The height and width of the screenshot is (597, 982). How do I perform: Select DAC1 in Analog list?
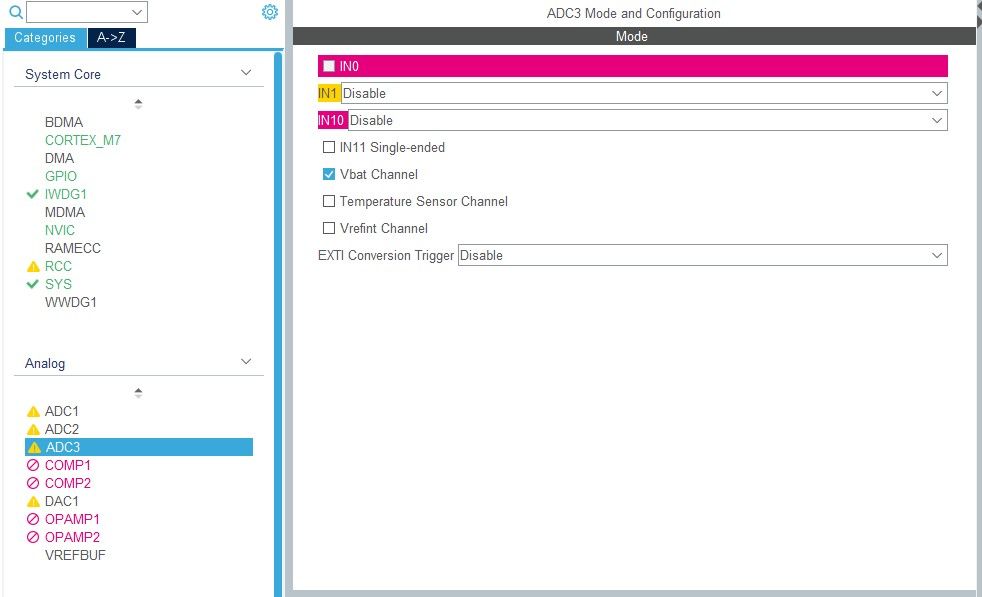pos(62,502)
